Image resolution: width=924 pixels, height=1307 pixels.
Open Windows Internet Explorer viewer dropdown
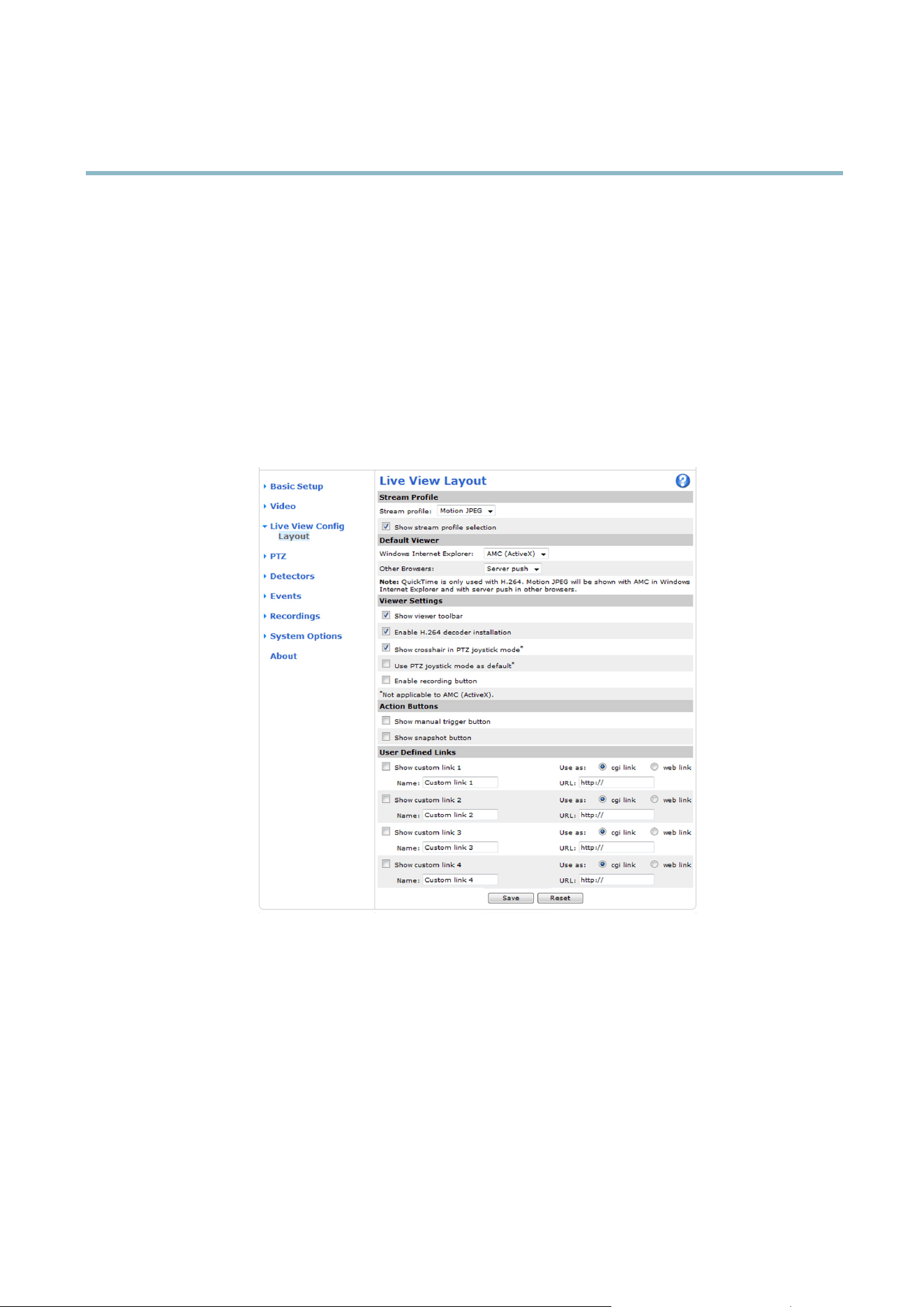pos(516,554)
